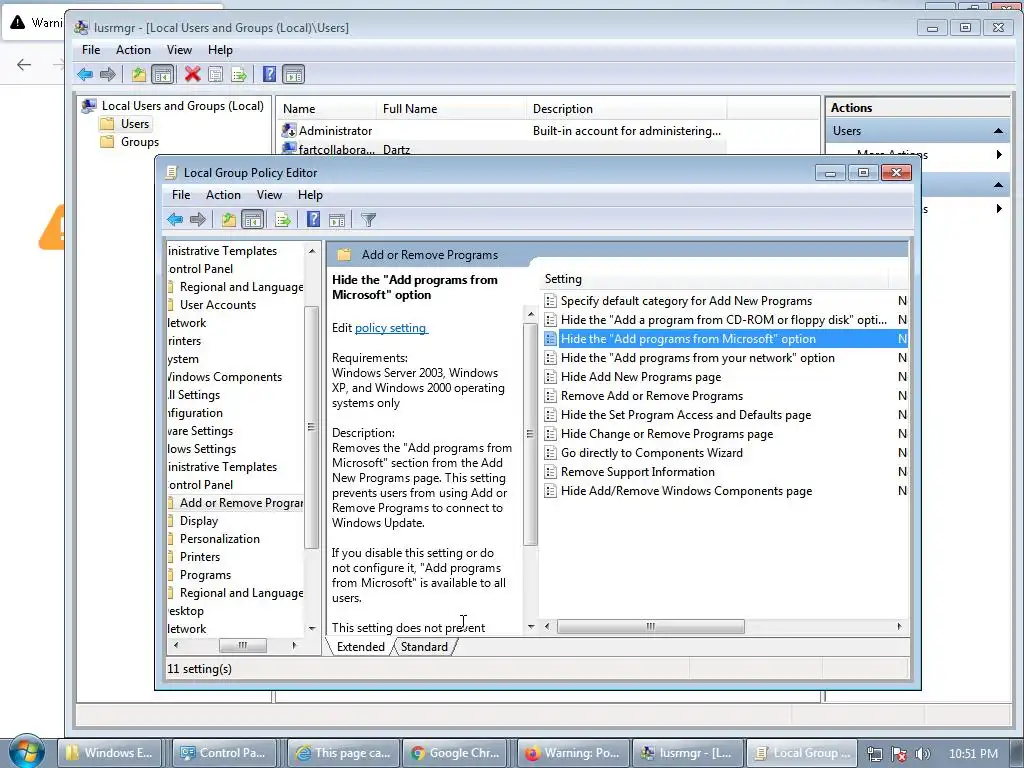Click Action Center flag icon in tray
This screenshot has height=768, width=1024.
[x=899, y=754]
